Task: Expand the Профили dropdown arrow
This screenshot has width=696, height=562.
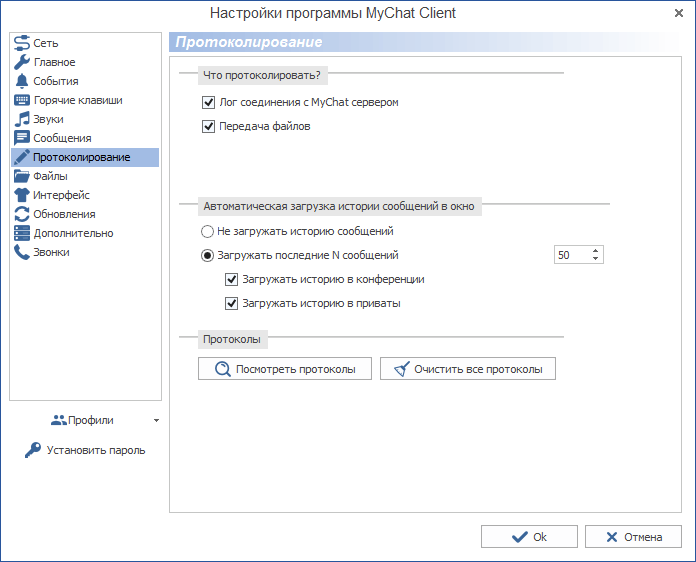Action: (x=156, y=420)
